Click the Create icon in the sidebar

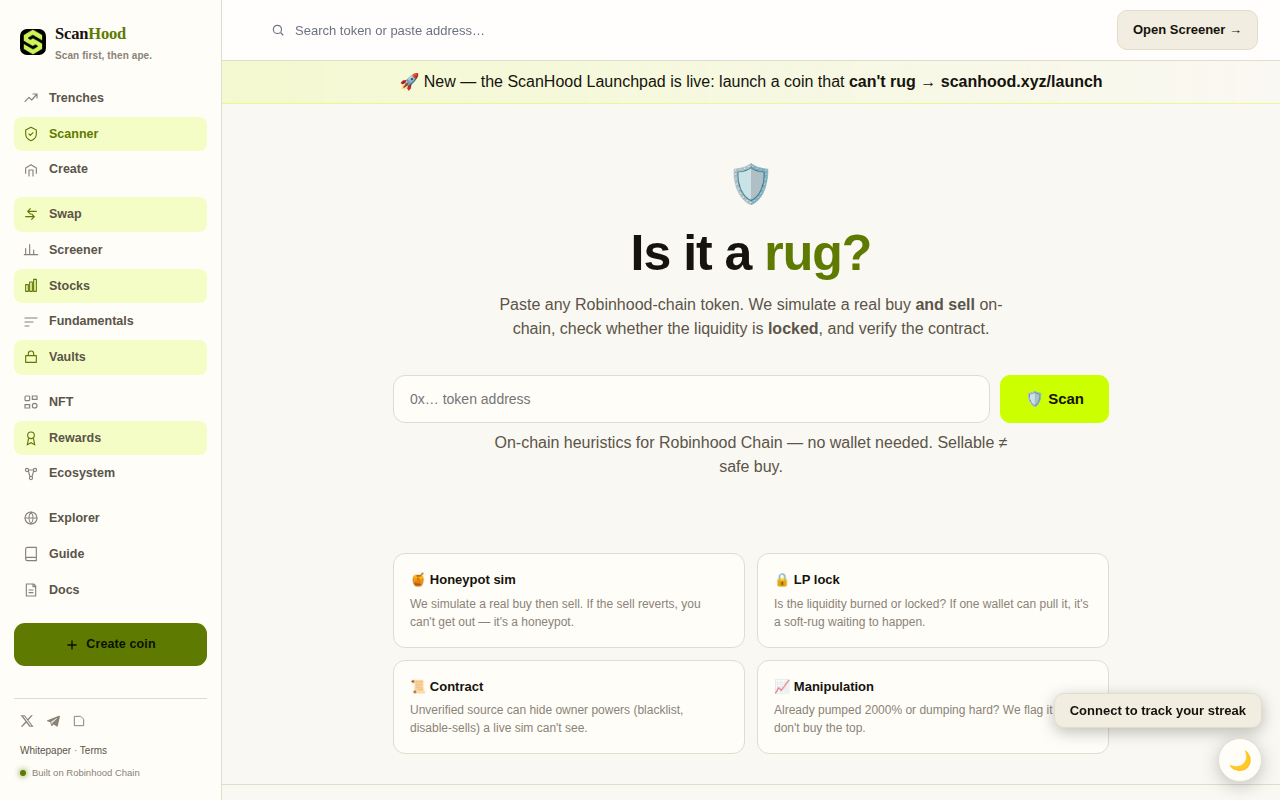tap(31, 169)
